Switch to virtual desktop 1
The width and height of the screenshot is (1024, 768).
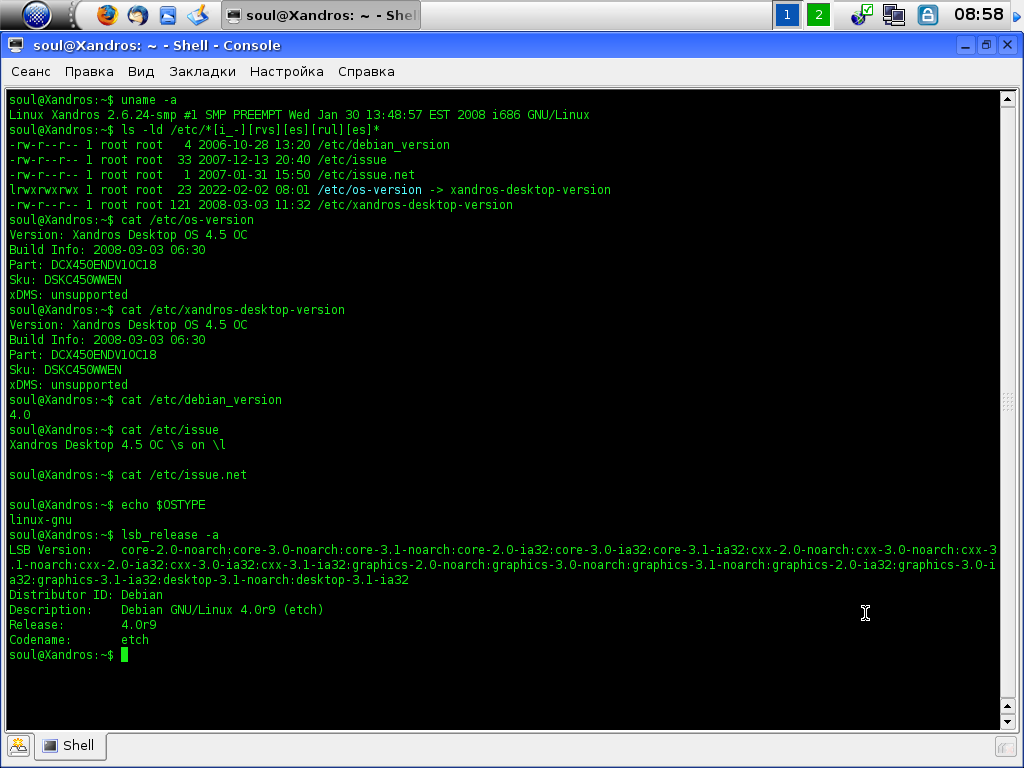787,14
